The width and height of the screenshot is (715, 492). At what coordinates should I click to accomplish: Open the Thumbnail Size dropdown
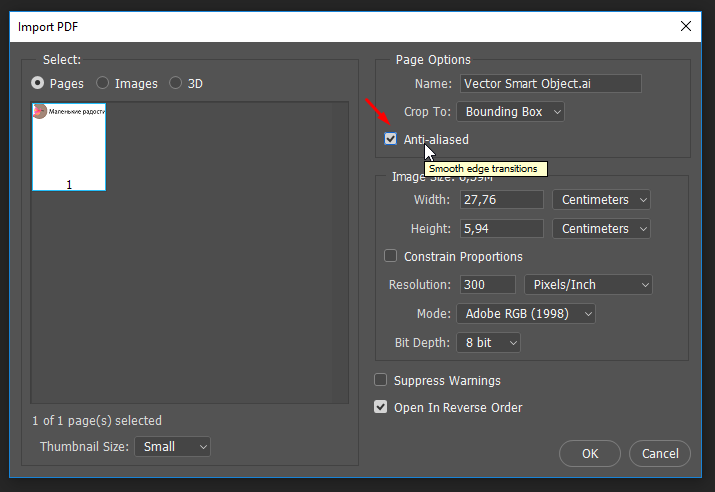(173, 447)
